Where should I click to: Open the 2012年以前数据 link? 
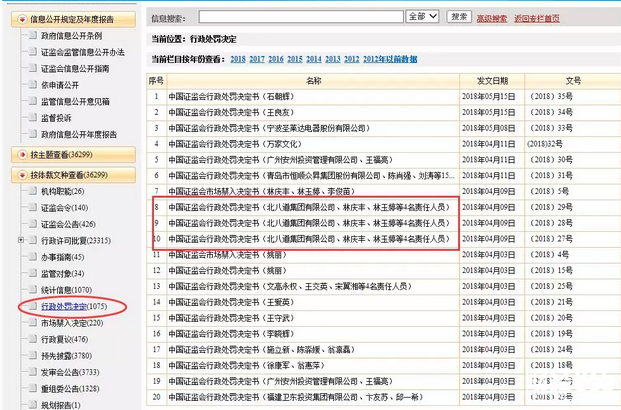390,59
